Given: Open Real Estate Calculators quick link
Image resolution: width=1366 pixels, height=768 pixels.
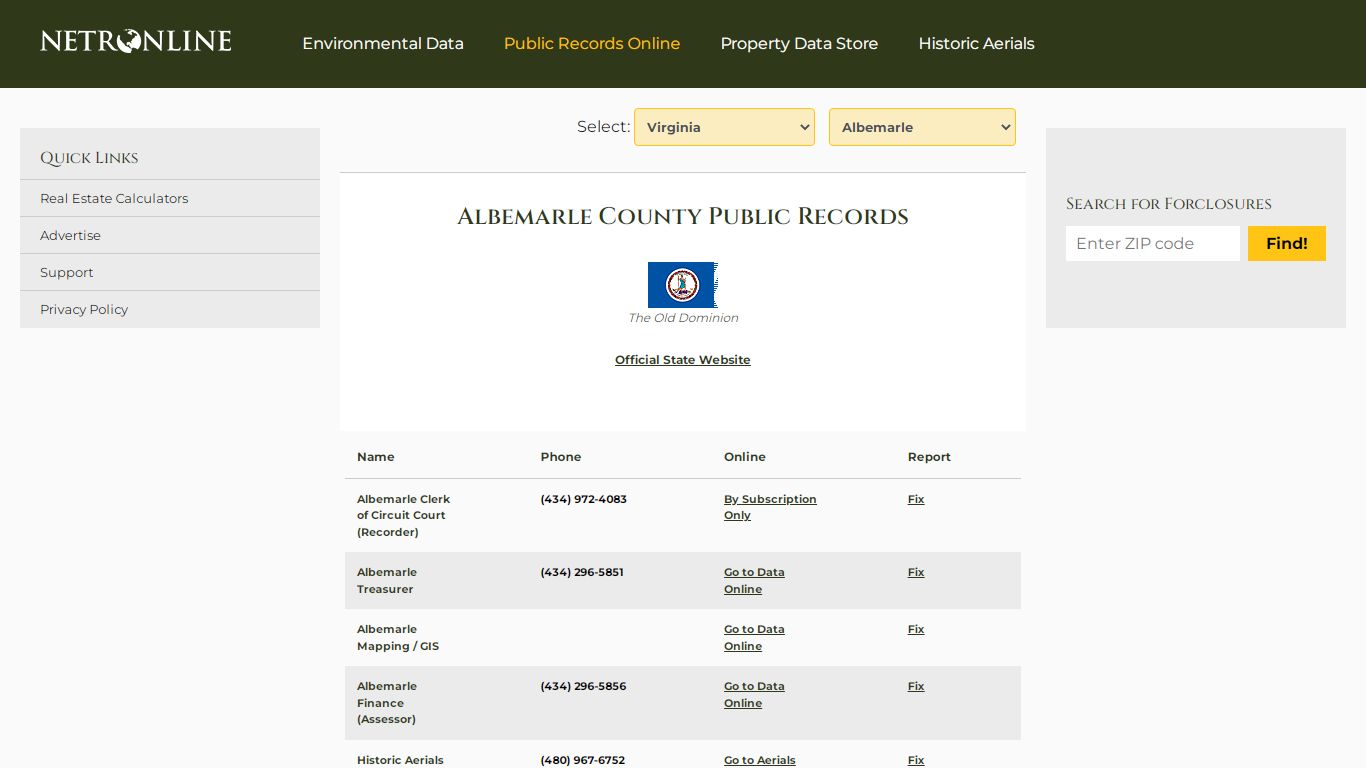Looking at the screenshot, I should coord(114,198).
